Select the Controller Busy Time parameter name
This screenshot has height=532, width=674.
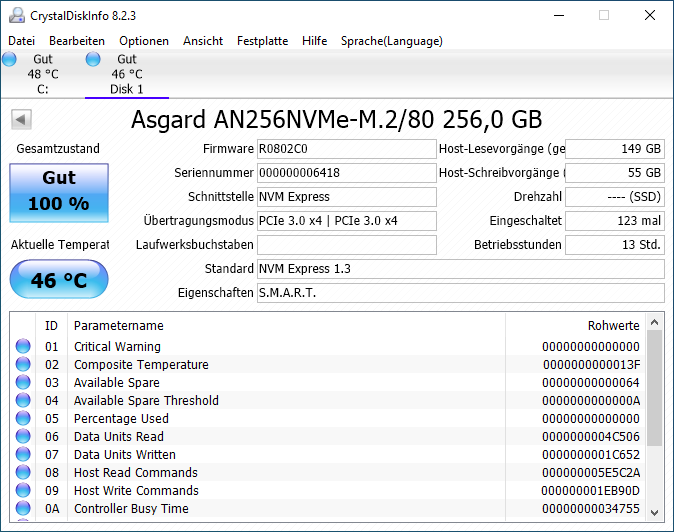(x=132, y=509)
